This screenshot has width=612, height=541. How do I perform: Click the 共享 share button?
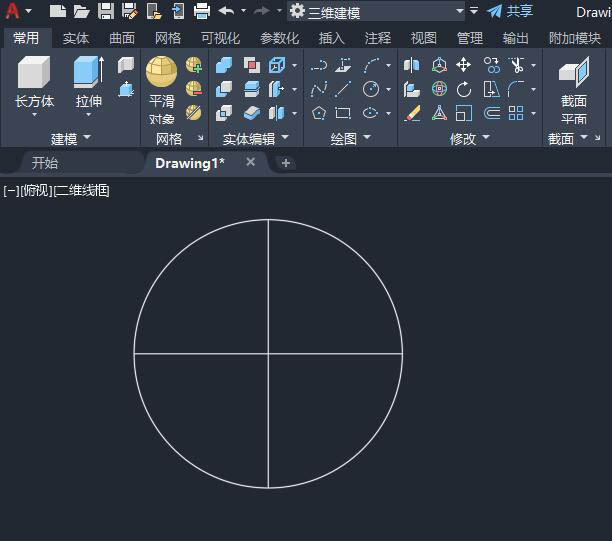tap(510, 11)
